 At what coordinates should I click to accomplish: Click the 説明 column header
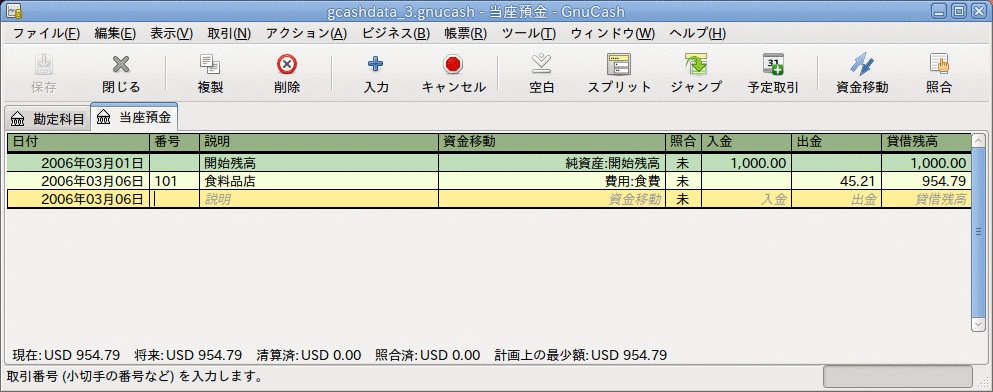[x=319, y=142]
